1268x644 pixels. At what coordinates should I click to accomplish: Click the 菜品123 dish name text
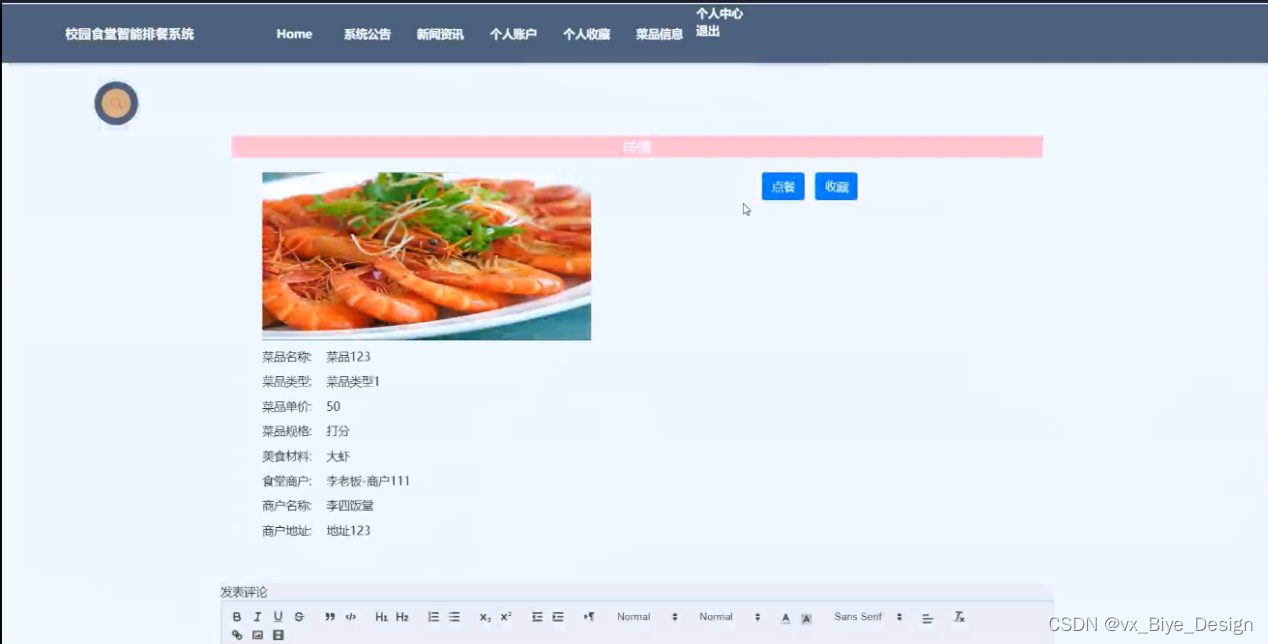[348, 357]
